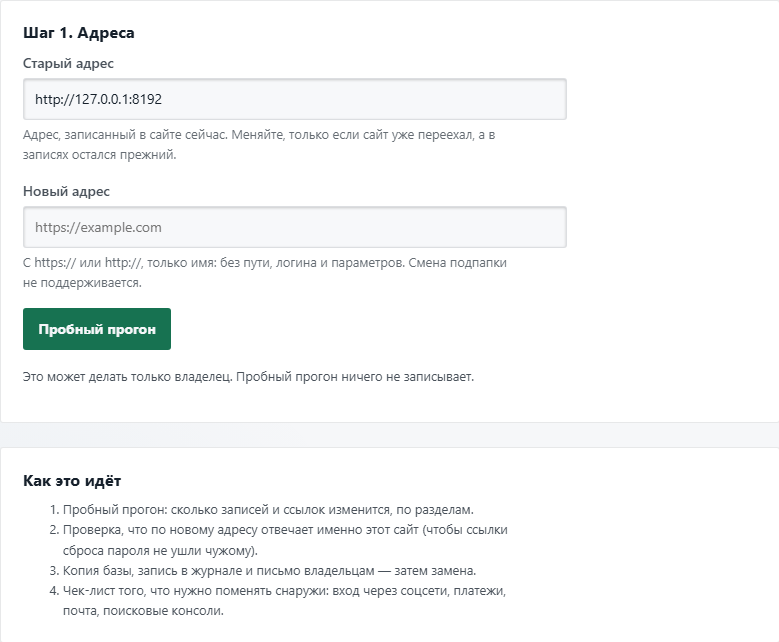
Task: Select the heading 'Шаг 1. Адреса'
Action: [78, 33]
